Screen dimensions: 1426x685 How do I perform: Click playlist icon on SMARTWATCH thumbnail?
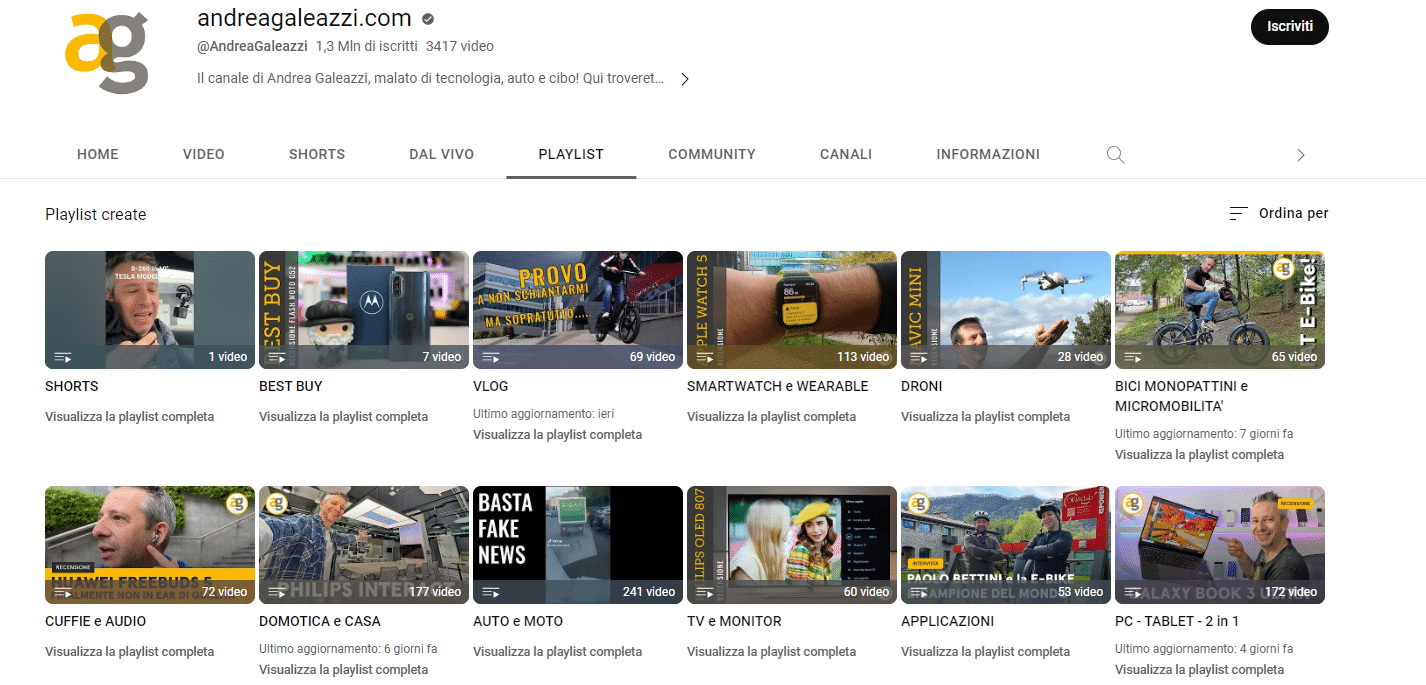pyautogui.click(x=704, y=357)
